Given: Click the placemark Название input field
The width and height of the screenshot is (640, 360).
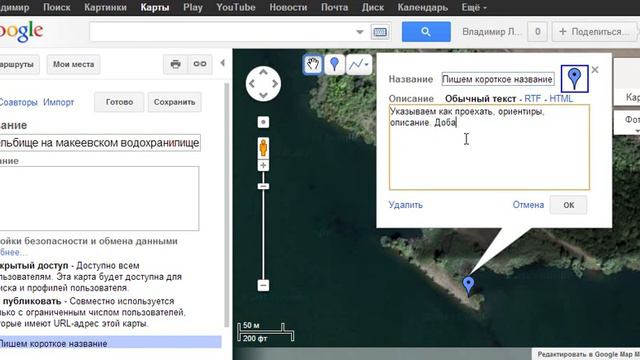Looking at the screenshot, I should (498, 79).
